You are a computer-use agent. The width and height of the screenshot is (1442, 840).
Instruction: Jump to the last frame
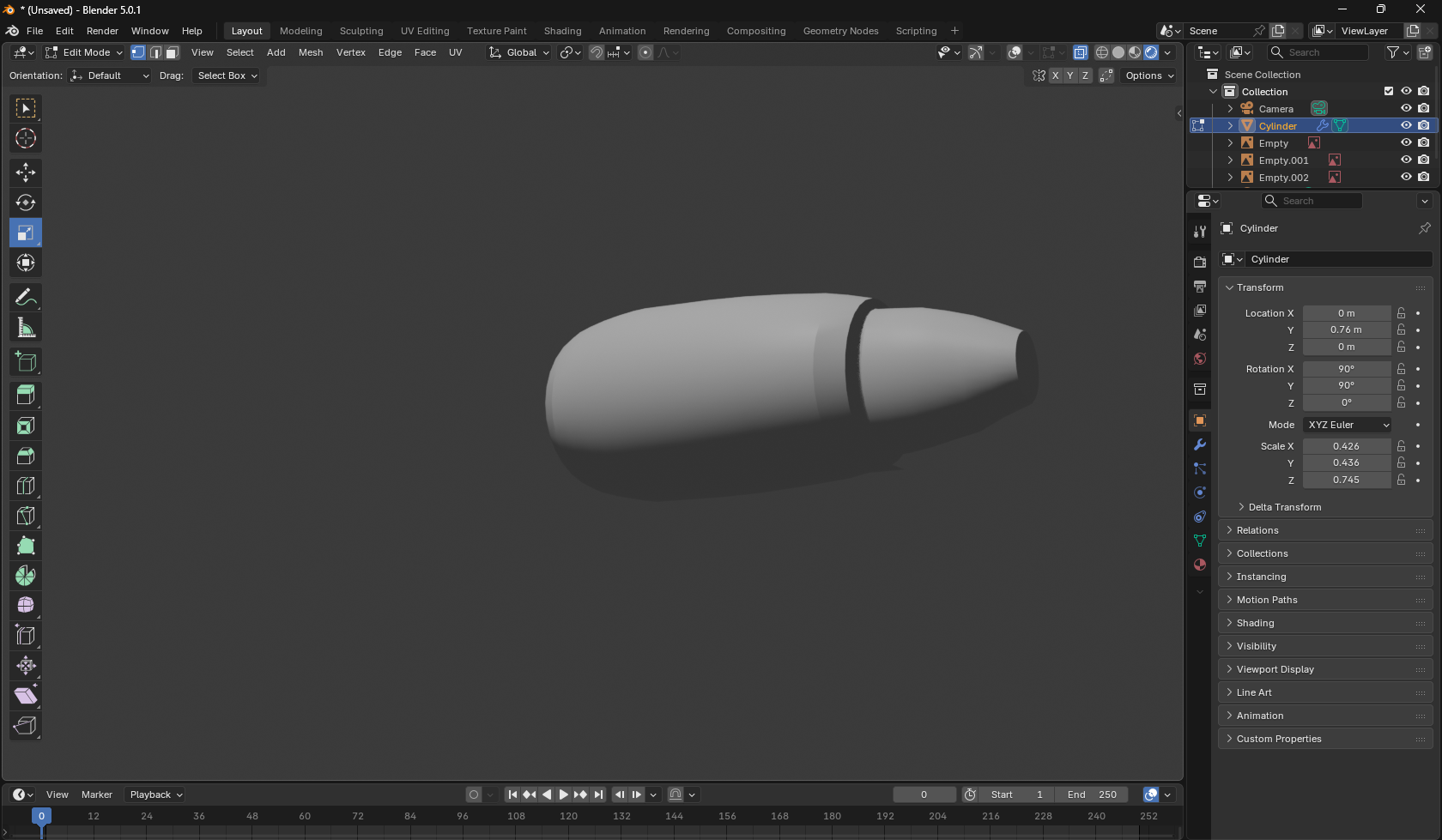click(x=598, y=795)
